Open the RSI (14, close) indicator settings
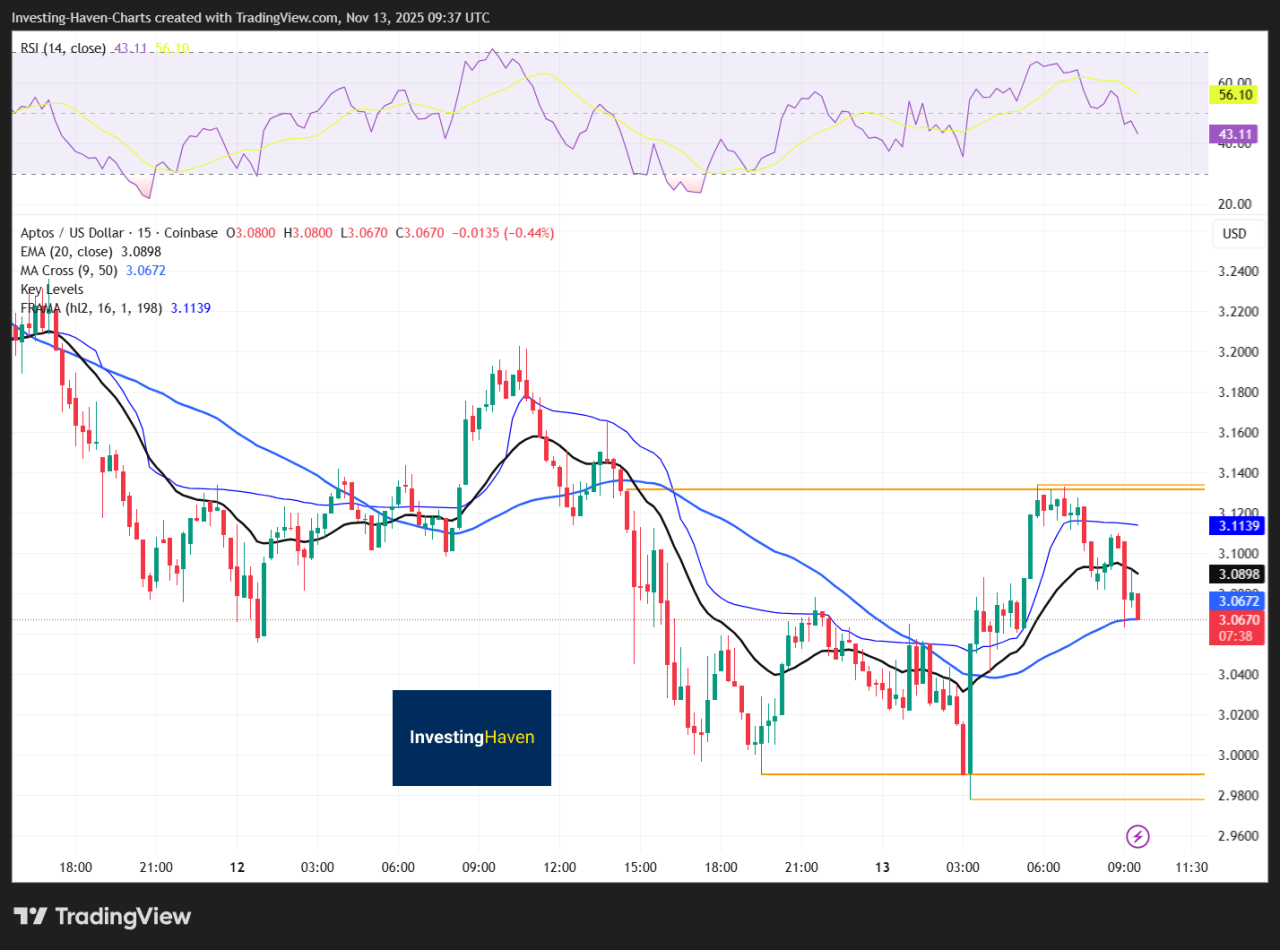Image resolution: width=1280 pixels, height=950 pixels. 62,48
